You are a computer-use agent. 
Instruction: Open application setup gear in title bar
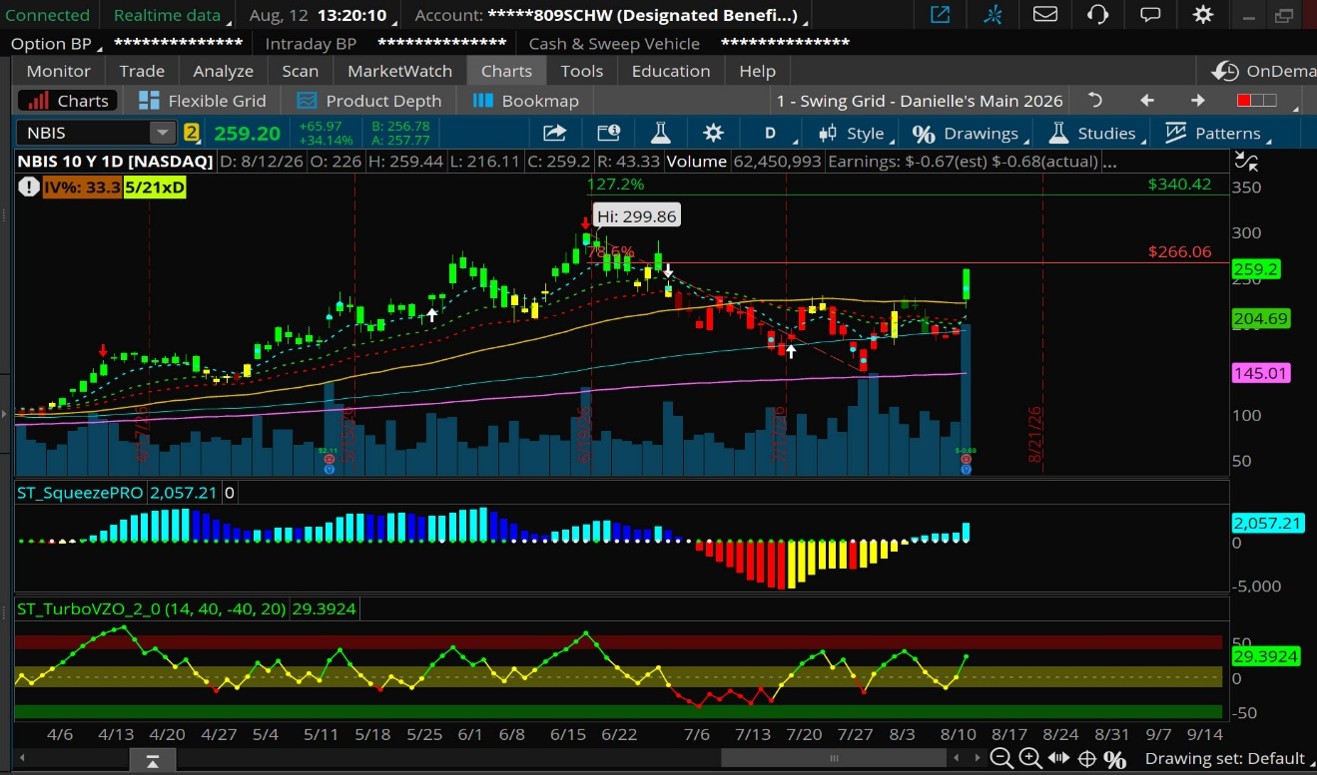(1203, 15)
